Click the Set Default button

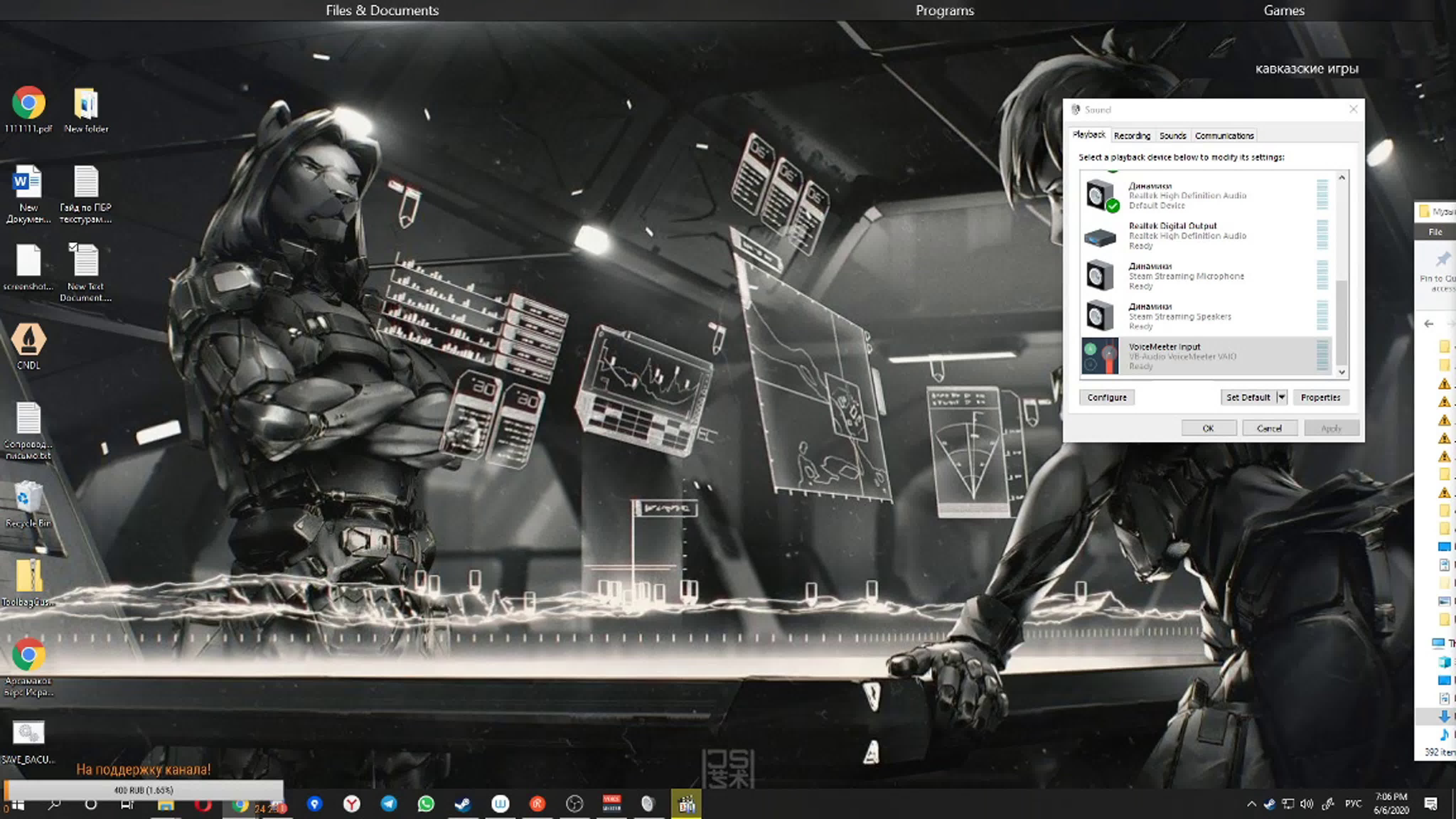coord(1248,397)
